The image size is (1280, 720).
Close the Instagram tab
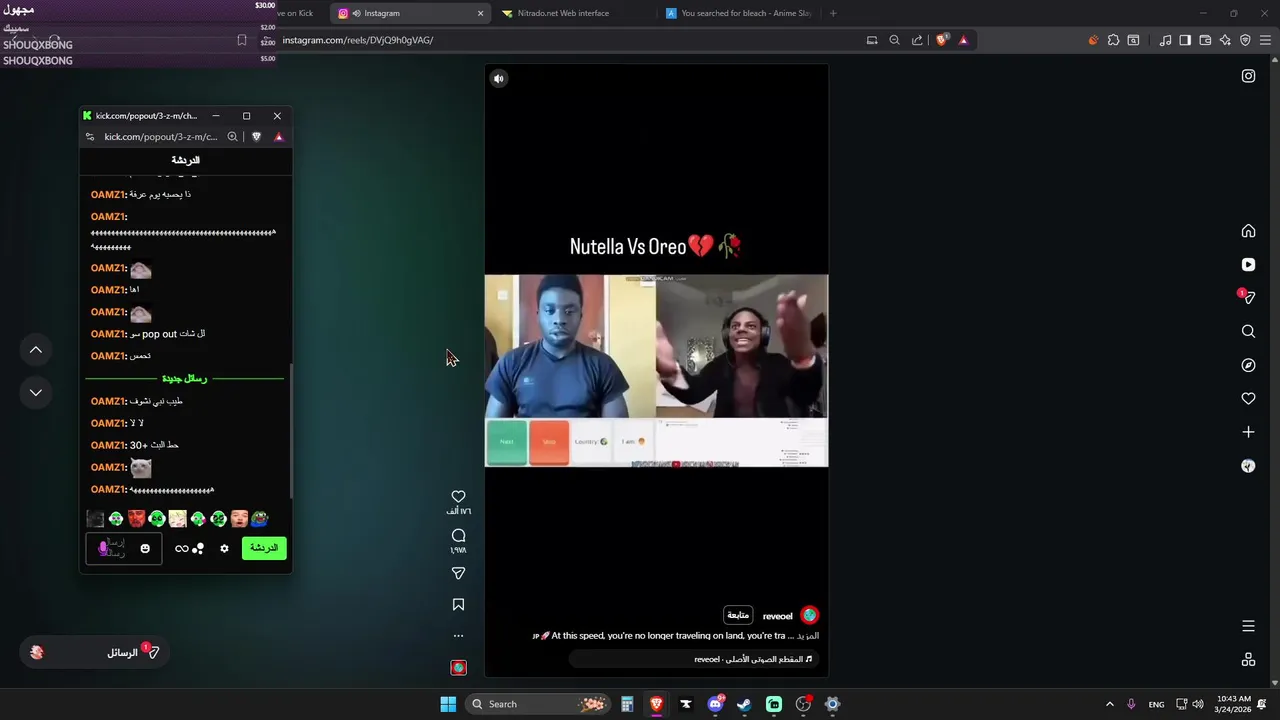point(480,13)
